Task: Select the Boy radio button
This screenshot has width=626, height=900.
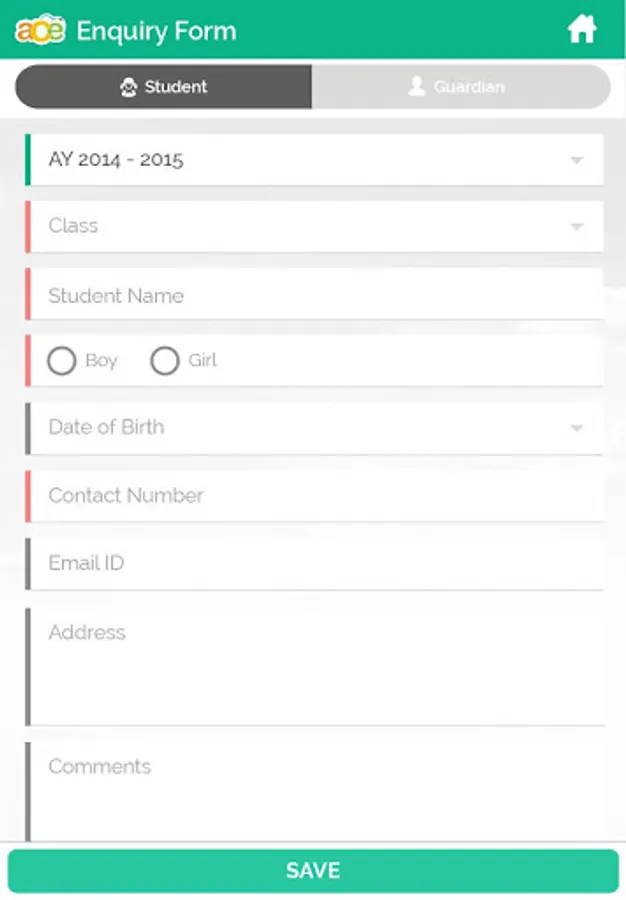Action: point(62,361)
